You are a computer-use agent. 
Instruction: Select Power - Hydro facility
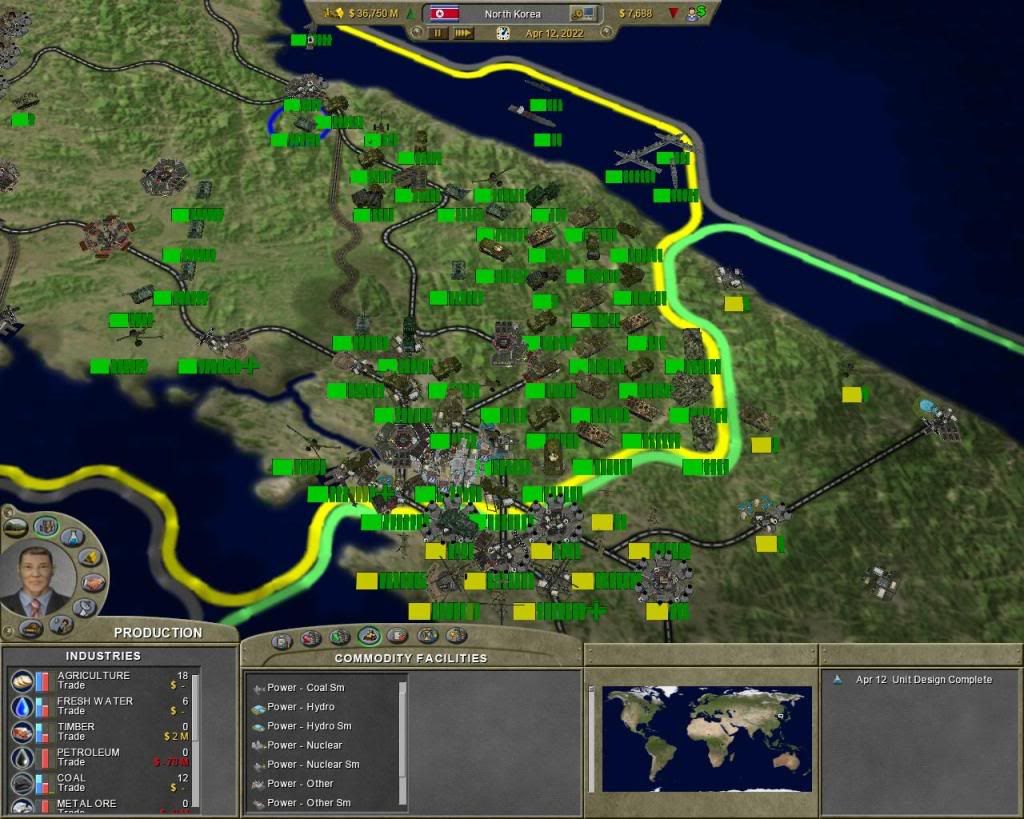point(300,707)
